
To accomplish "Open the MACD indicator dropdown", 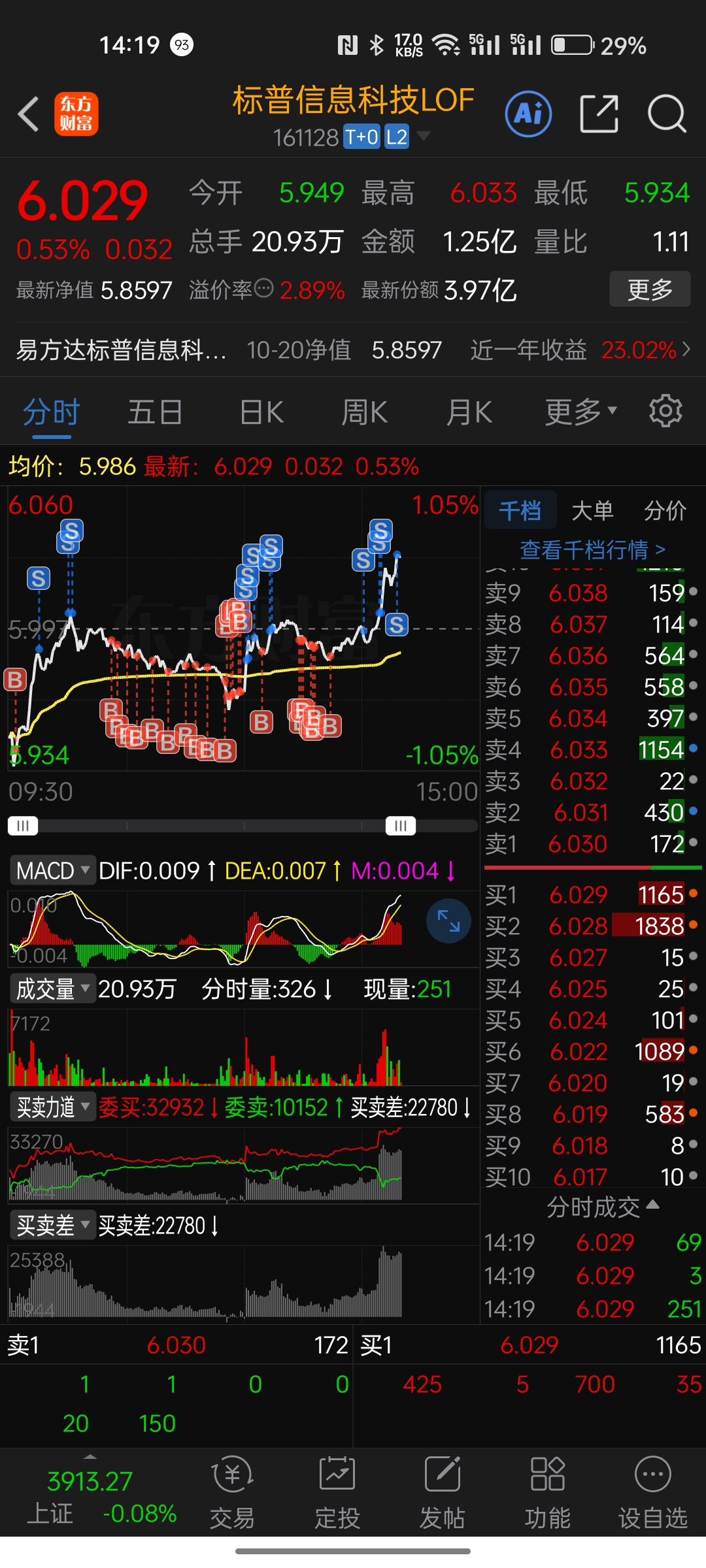I will pyautogui.click(x=52, y=870).
